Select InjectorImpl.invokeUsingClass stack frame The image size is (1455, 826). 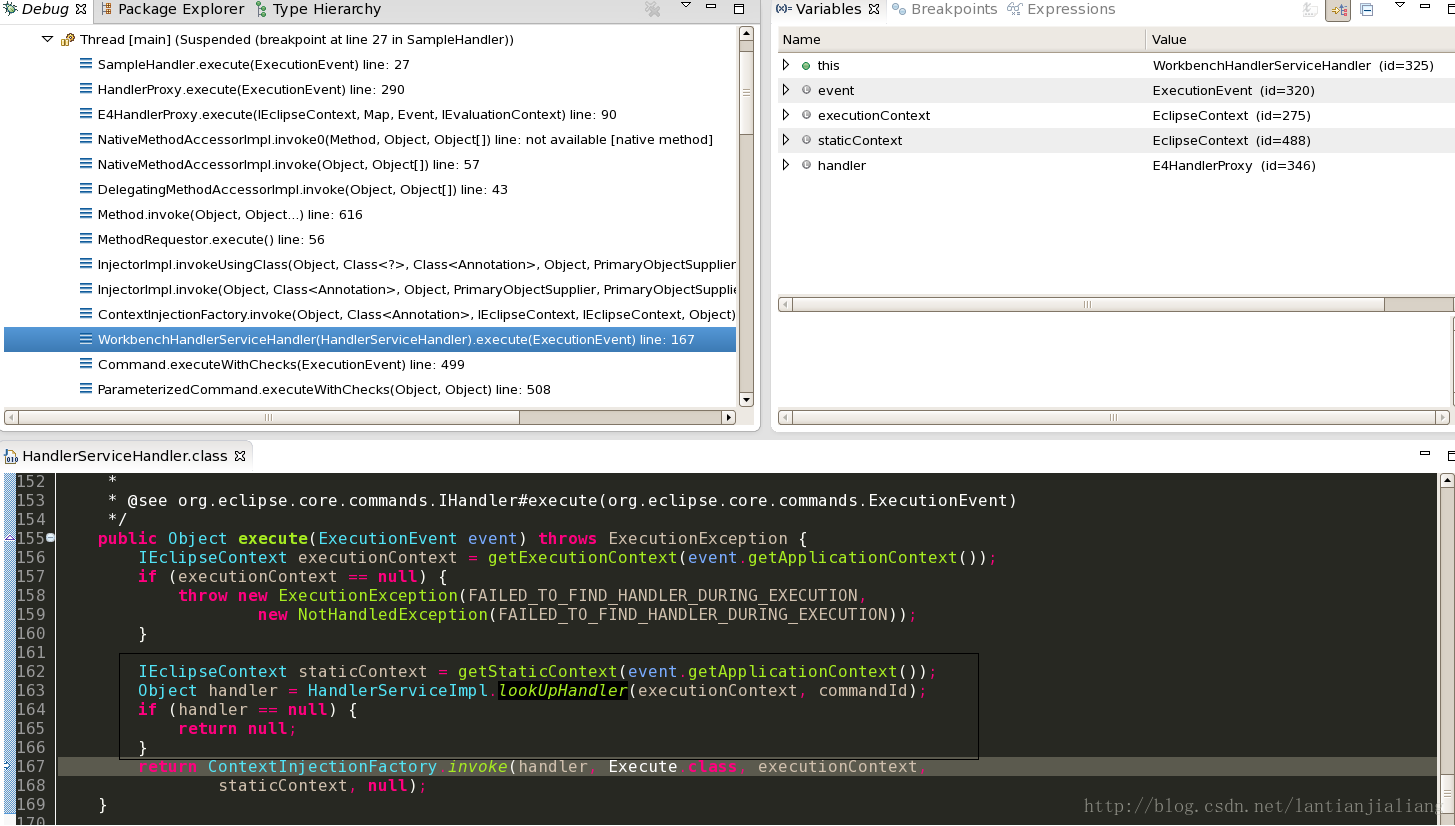point(416,264)
